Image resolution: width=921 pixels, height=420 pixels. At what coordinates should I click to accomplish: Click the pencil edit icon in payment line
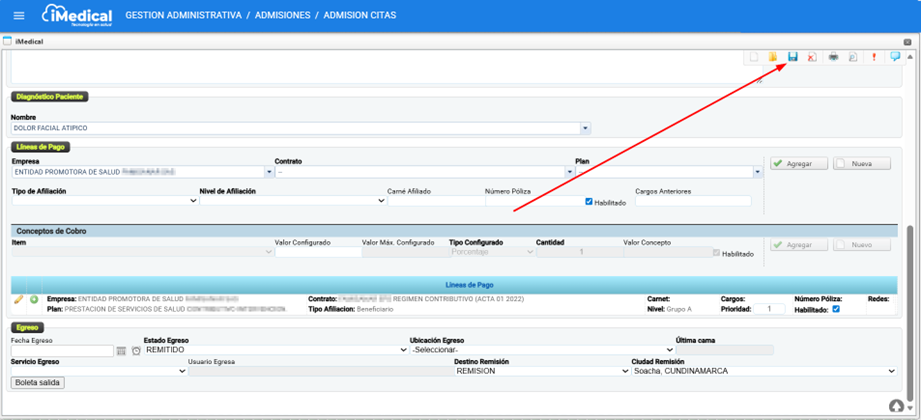coord(18,299)
